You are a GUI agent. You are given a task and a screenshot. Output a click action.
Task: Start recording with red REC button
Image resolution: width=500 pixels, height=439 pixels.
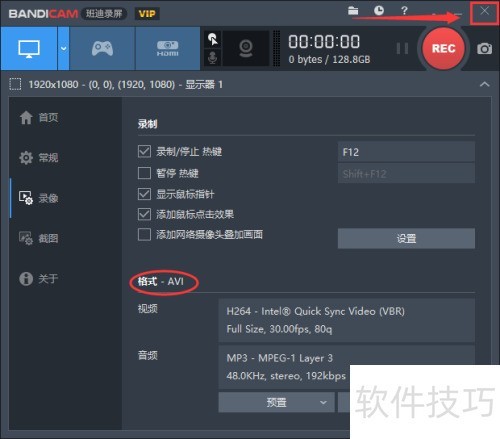click(x=443, y=49)
